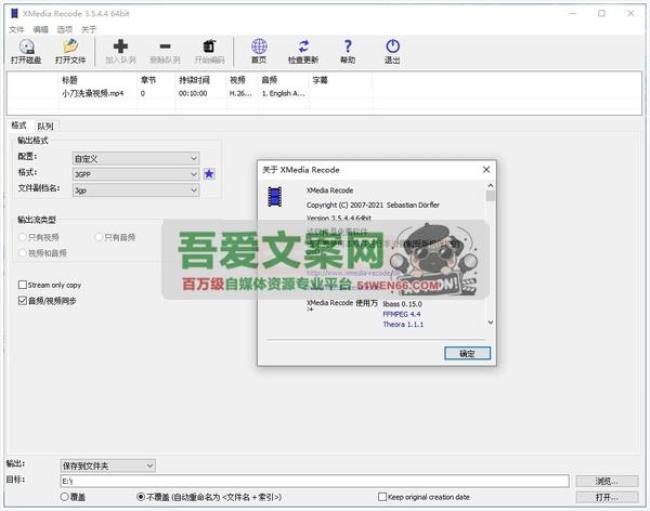Select the 覆盖 radio button
The width and height of the screenshot is (650, 511).
64,496
